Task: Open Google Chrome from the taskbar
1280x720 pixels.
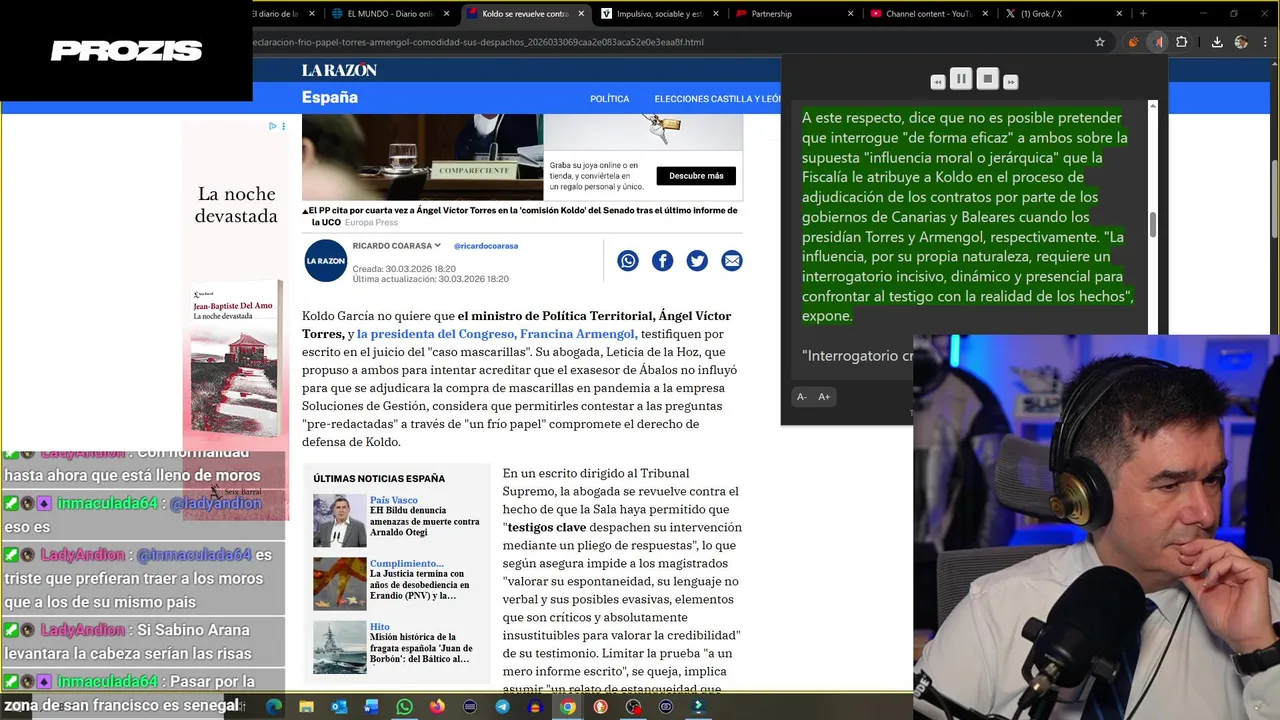Action: click(x=568, y=706)
